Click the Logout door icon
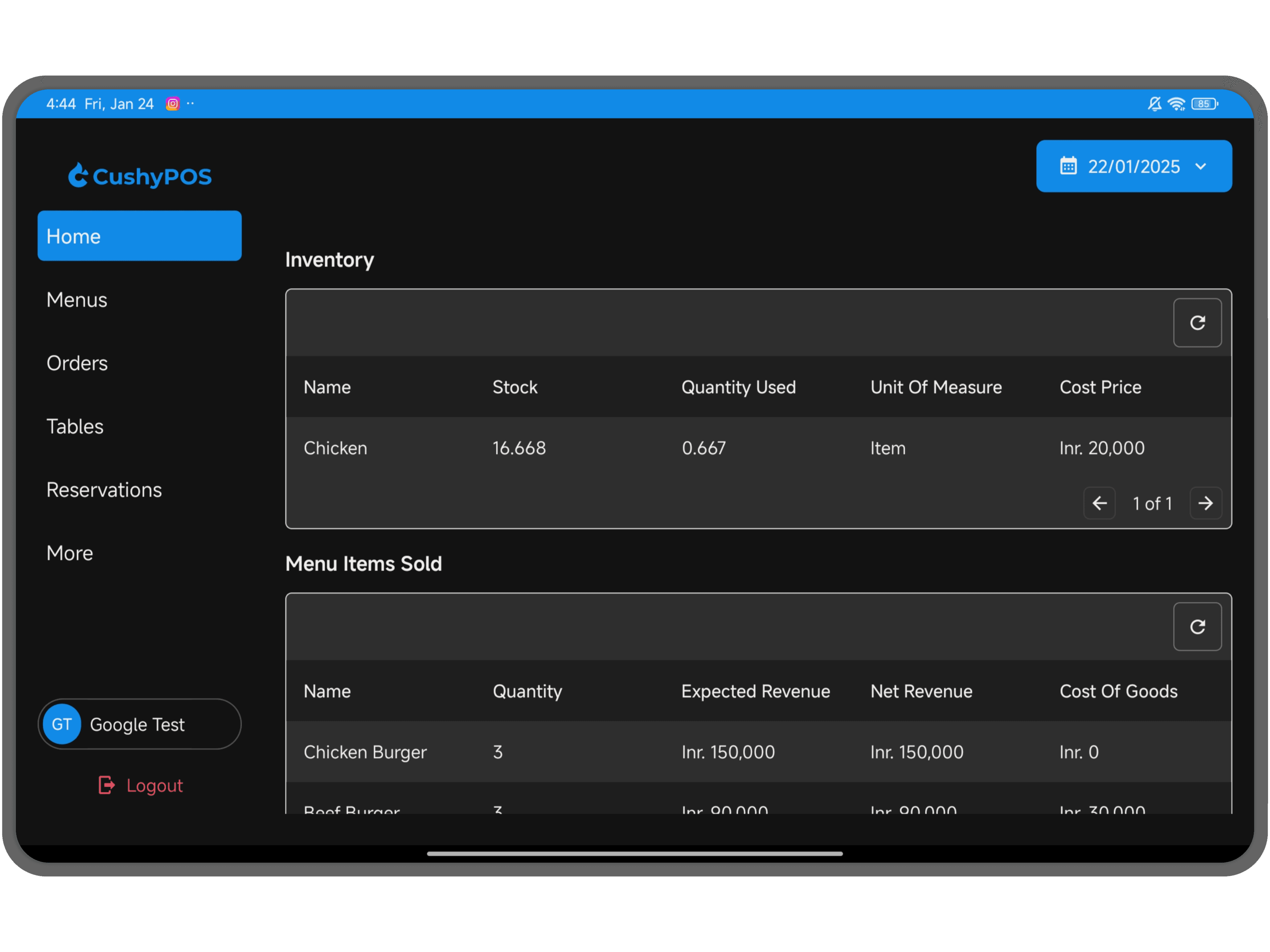This screenshot has height=952, width=1270. pyautogui.click(x=106, y=785)
